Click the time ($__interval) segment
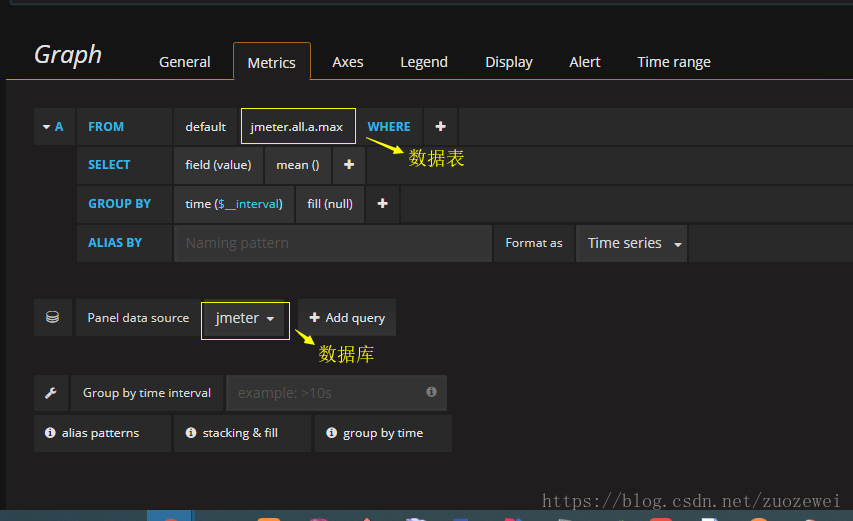Screen dimensions: 853x521 click(x=234, y=204)
